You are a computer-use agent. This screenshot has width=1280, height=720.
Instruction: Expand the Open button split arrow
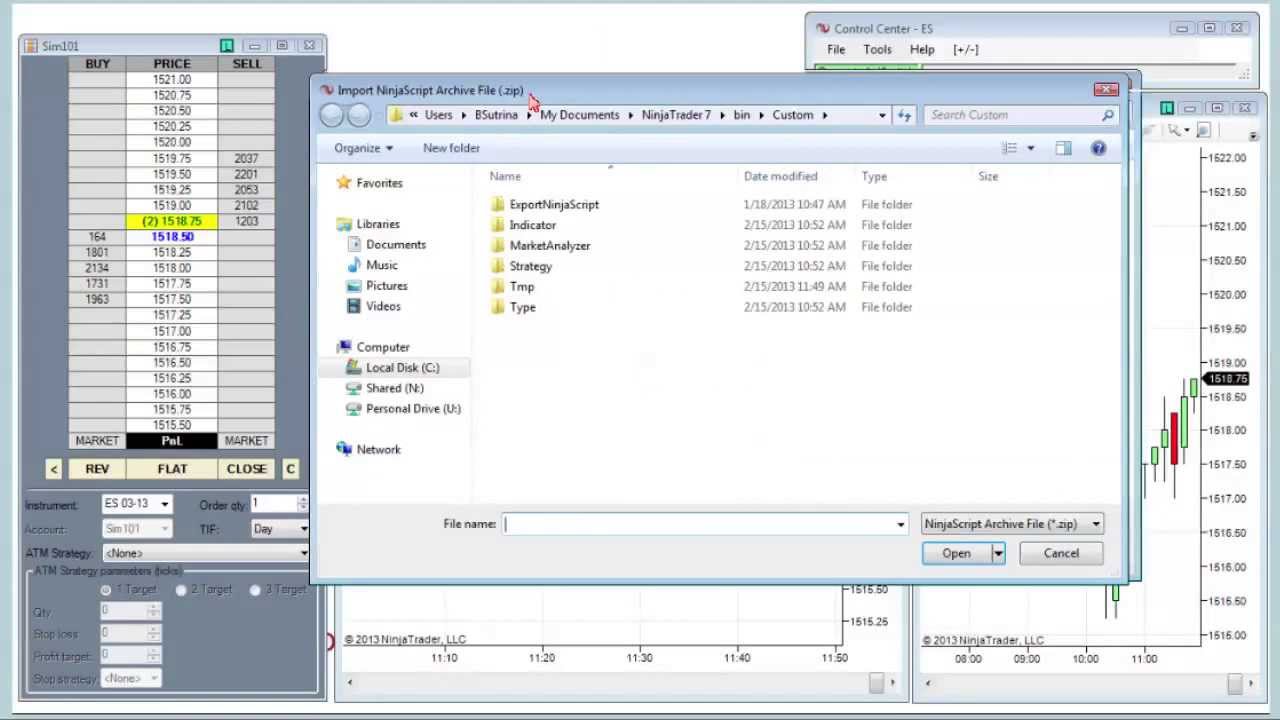[x=997, y=553]
